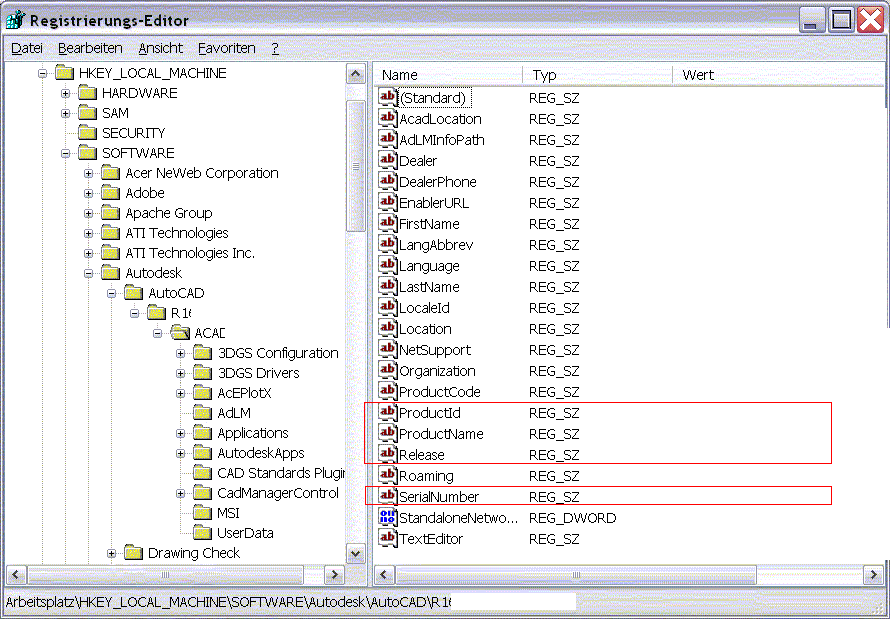The image size is (890, 619).
Task: Select the Applications key
Action: click(253, 433)
